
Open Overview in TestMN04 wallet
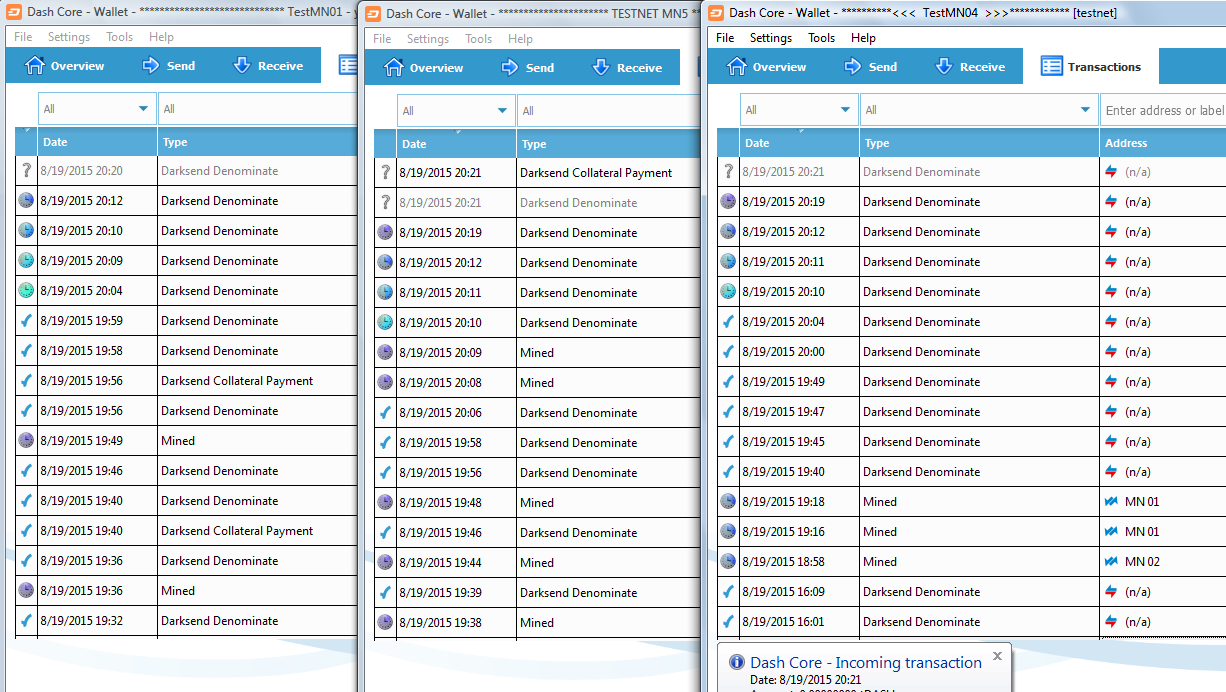point(766,67)
